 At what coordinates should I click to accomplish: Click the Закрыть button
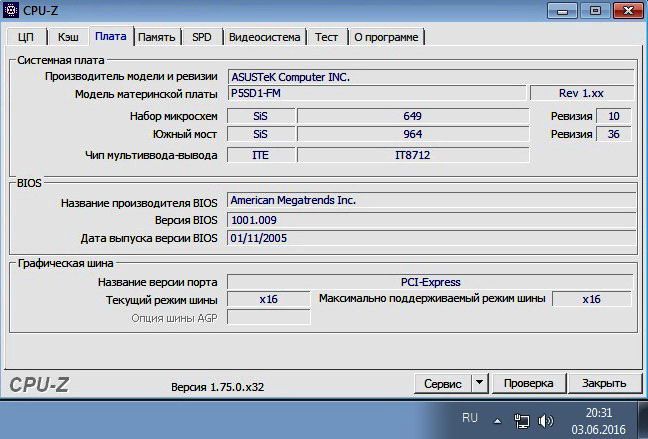pyautogui.click(x=604, y=383)
